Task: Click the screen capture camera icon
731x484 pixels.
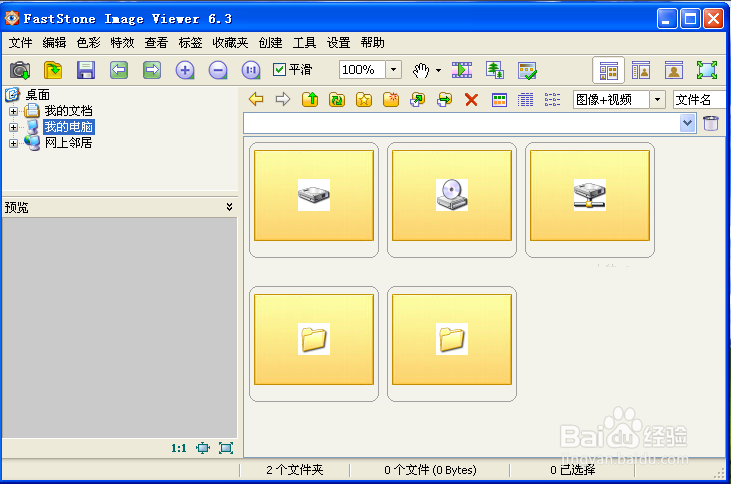Action: (x=20, y=70)
